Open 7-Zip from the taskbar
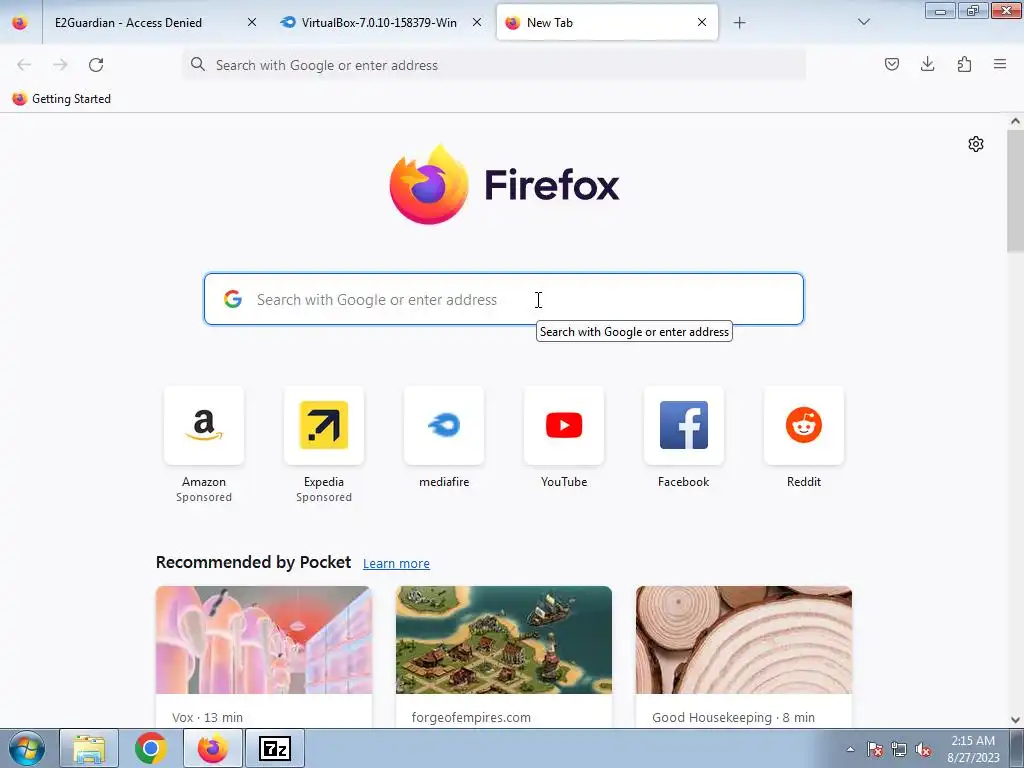The width and height of the screenshot is (1024, 768). point(275,748)
